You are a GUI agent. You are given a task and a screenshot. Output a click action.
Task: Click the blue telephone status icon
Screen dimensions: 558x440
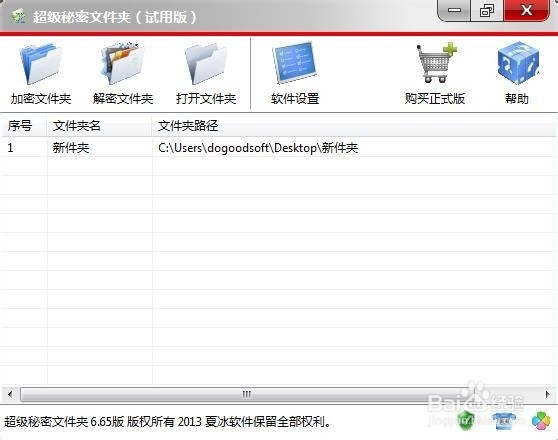click(x=504, y=421)
